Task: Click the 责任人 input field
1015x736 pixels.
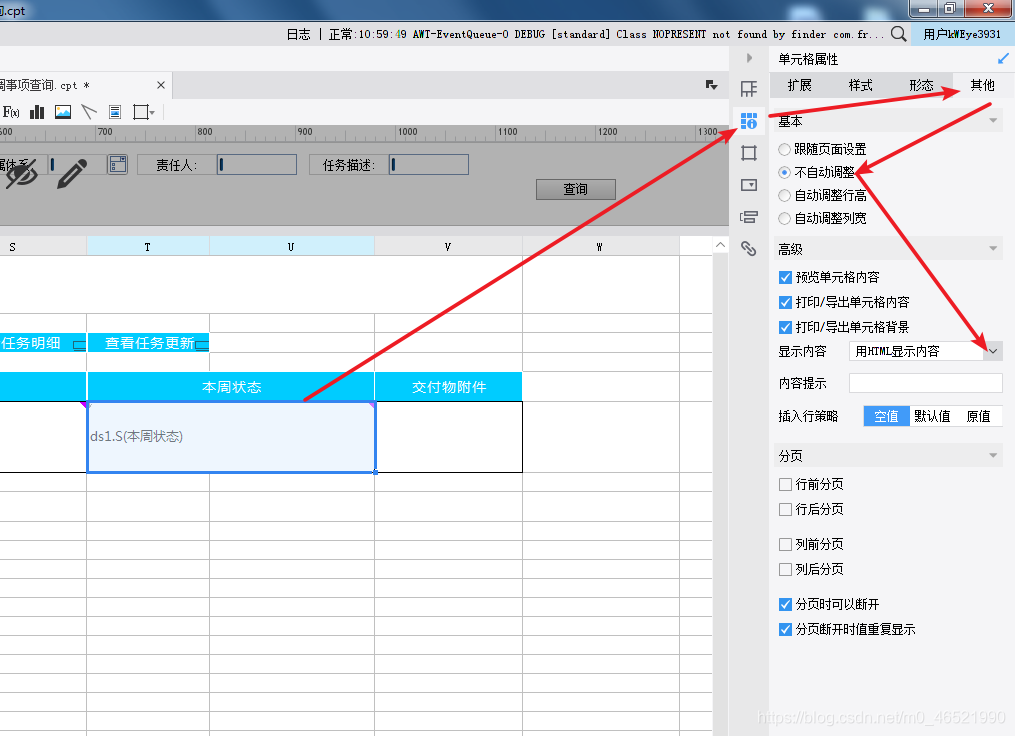Action: tap(257, 164)
